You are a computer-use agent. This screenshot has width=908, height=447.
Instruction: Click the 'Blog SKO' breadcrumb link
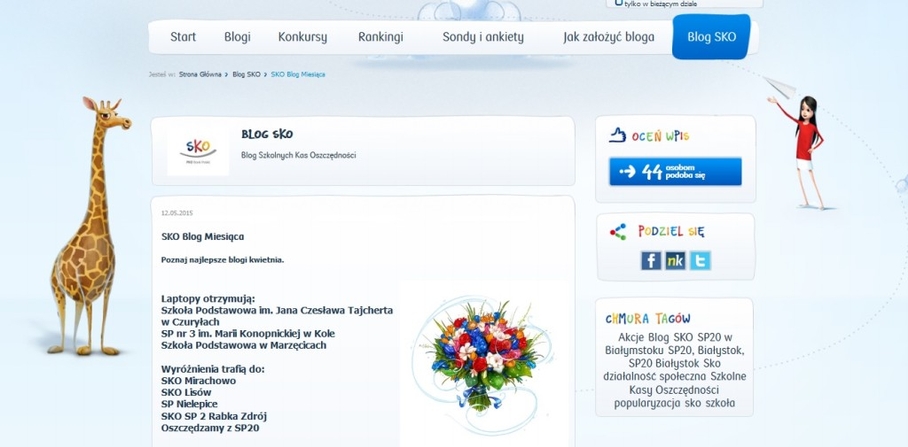pos(246,75)
